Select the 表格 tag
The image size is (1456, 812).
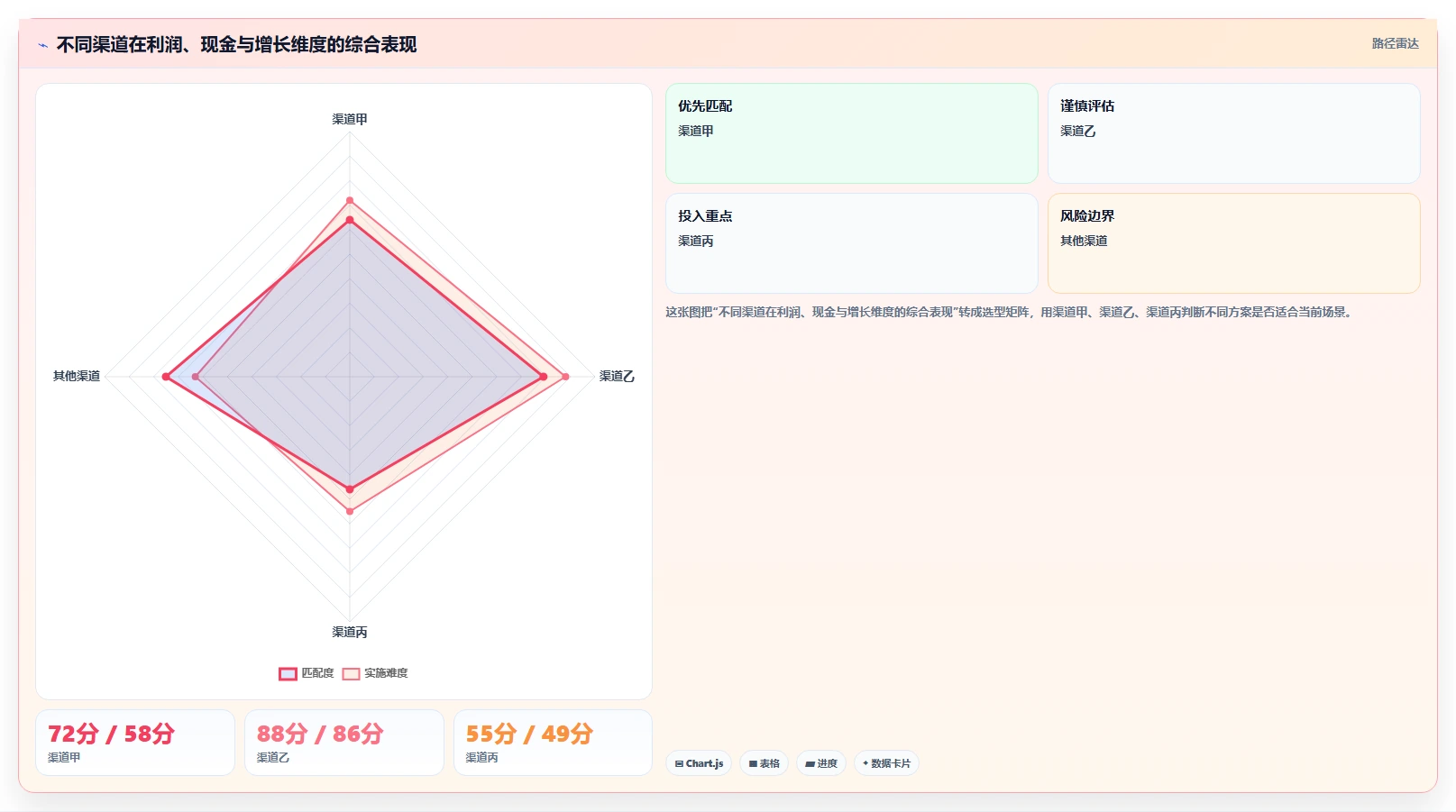click(764, 763)
